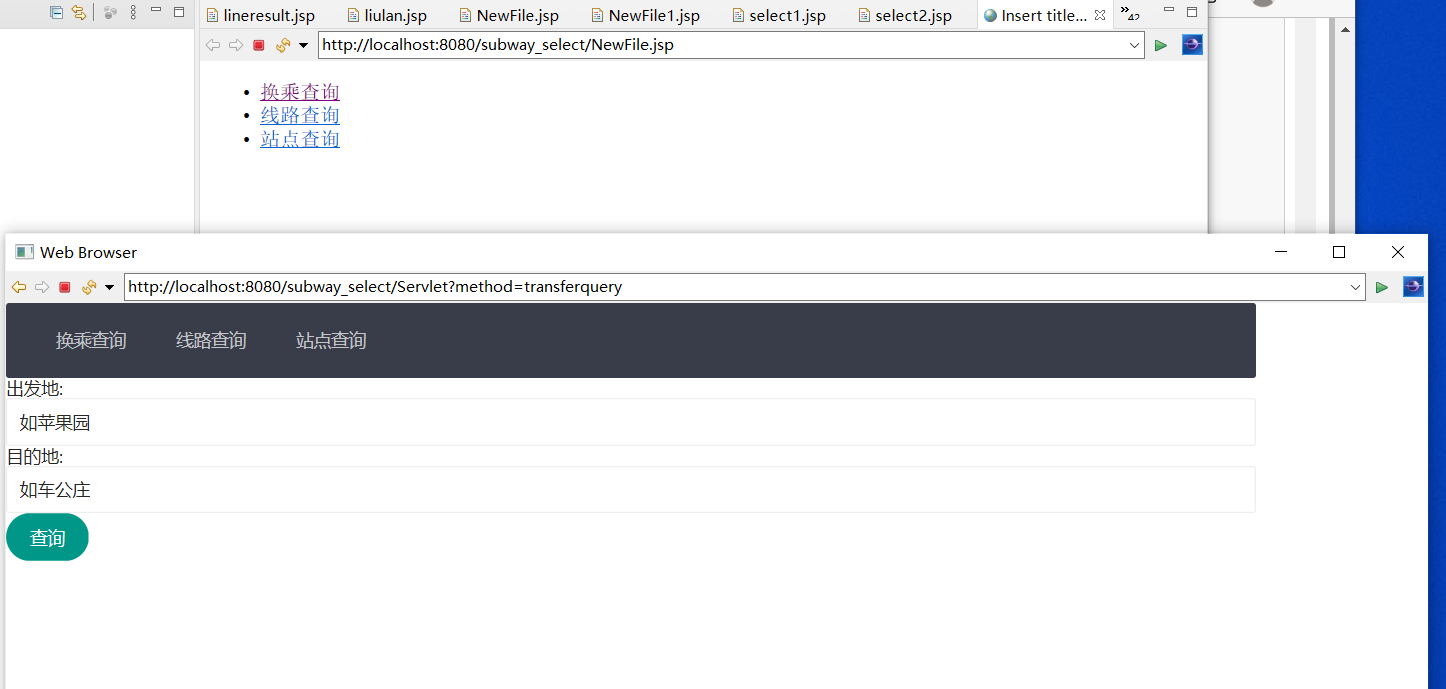This screenshot has height=689, width=1446.
Task: Show the hidden editor tabs list
Action: (1130, 14)
